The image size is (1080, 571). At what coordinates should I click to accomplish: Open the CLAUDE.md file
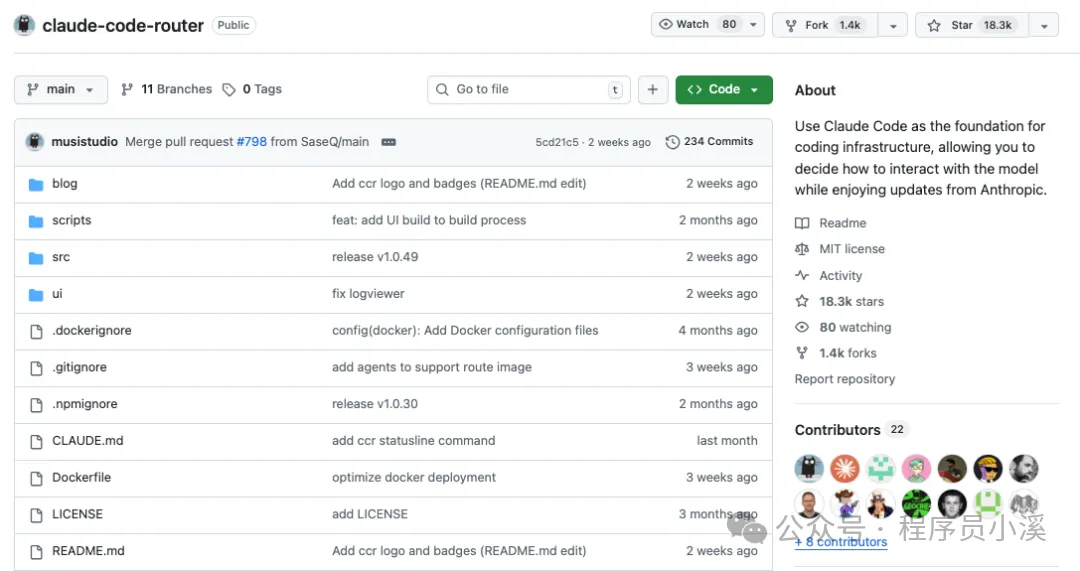87,440
